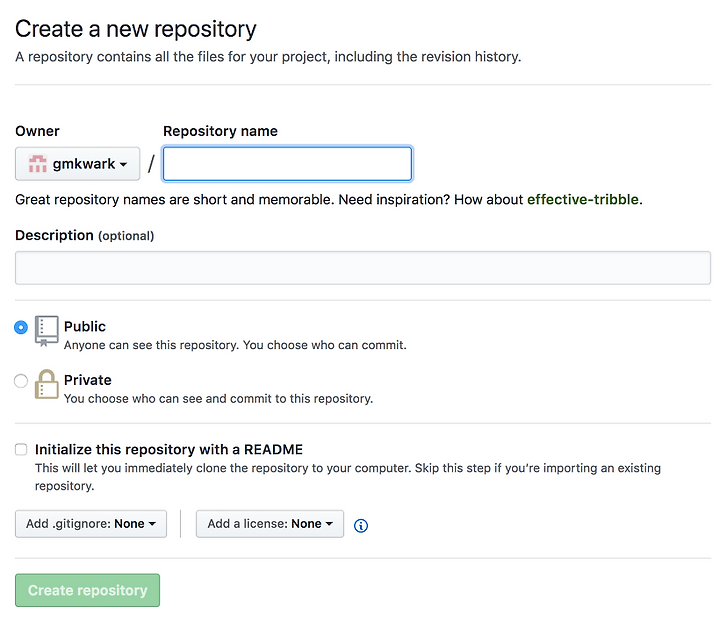Click the public repository book icon
This screenshot has height=628, width=720.
coord(46,331)
